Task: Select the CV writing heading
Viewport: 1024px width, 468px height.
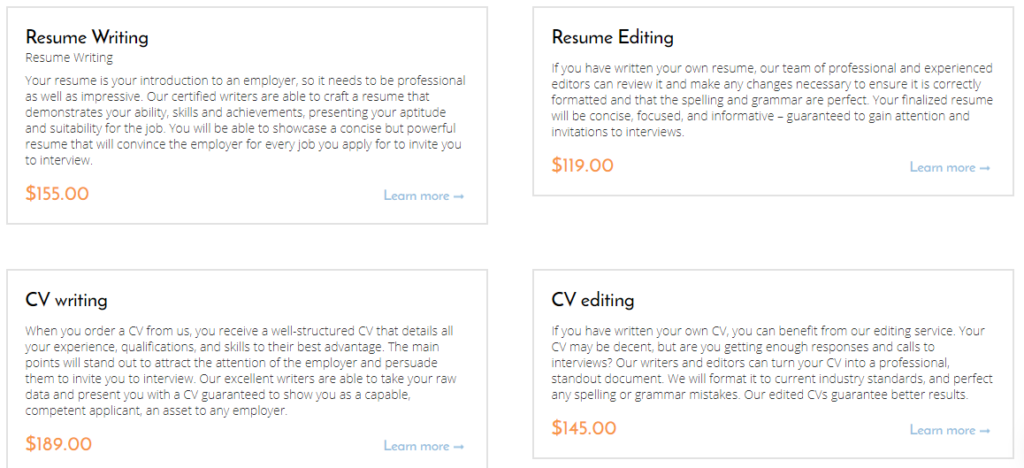Action: coord(67,300)
